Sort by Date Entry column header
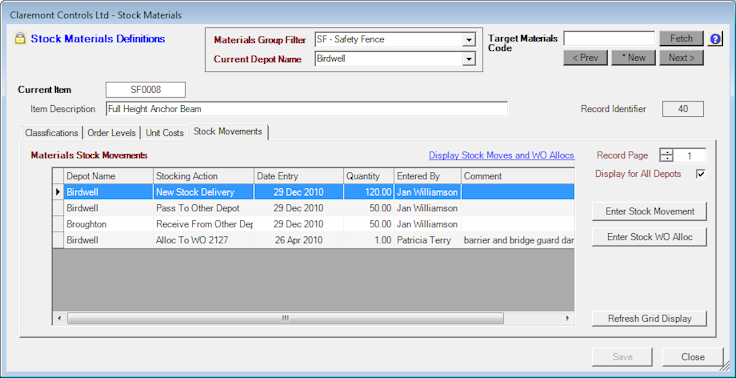This screenshot has width=736, height=378. point(299,176)
